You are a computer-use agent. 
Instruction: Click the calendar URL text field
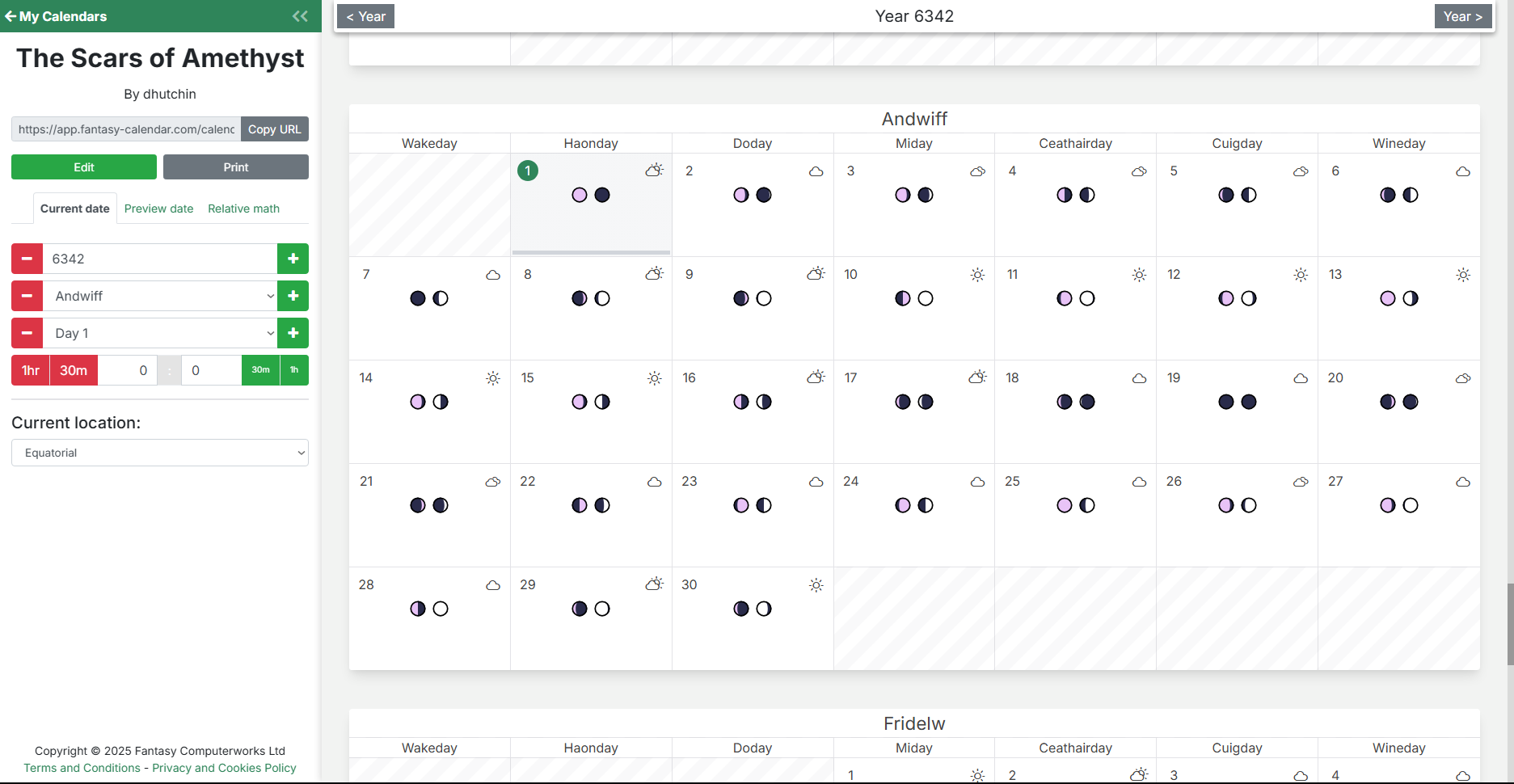(126, 129)
